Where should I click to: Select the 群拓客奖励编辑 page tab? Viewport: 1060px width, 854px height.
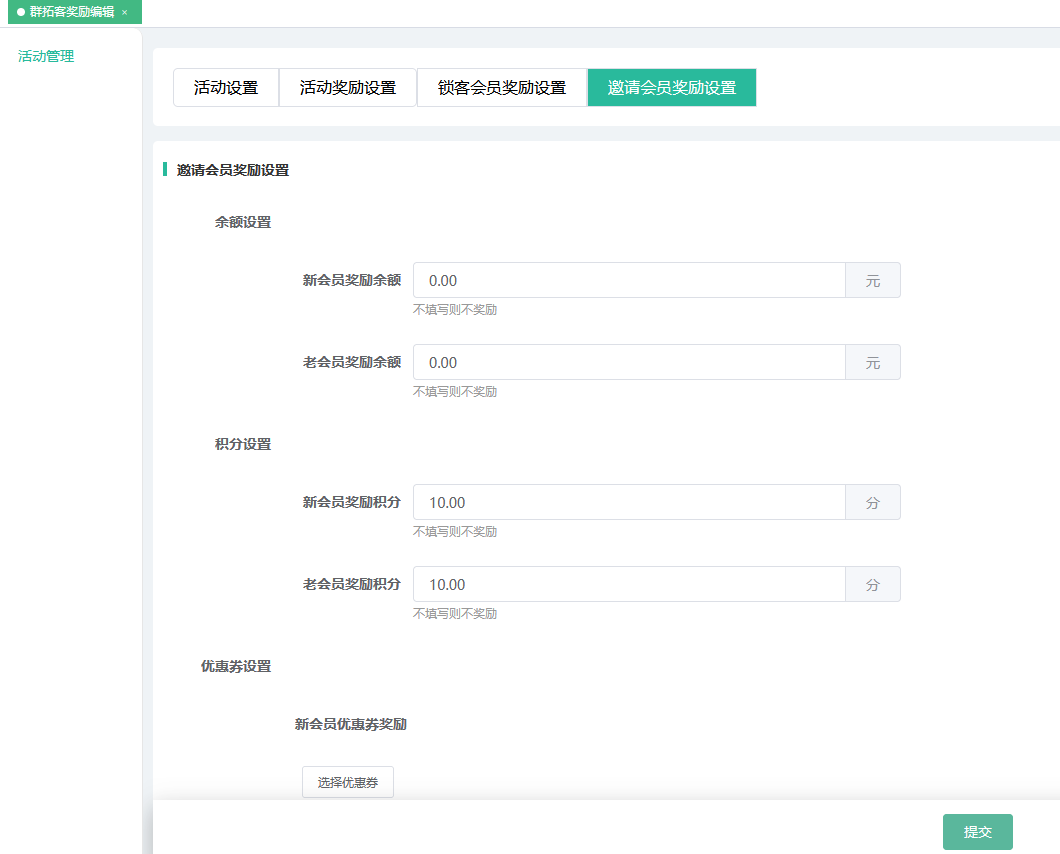click(x=70, y=12)
